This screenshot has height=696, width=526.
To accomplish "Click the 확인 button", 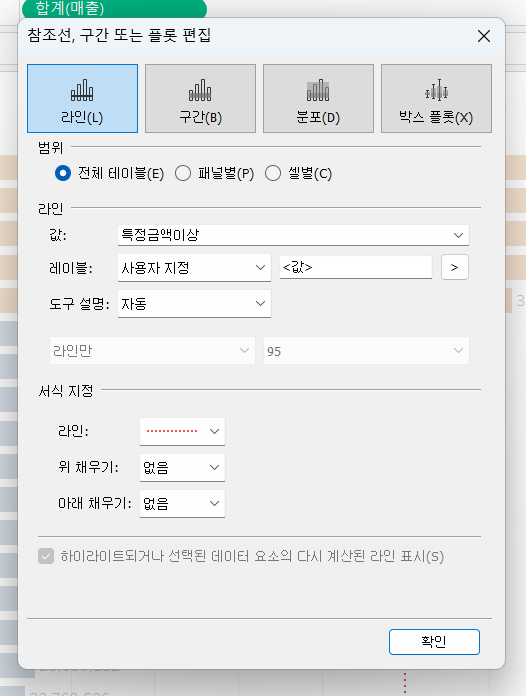I will click(x=434, y=641).
